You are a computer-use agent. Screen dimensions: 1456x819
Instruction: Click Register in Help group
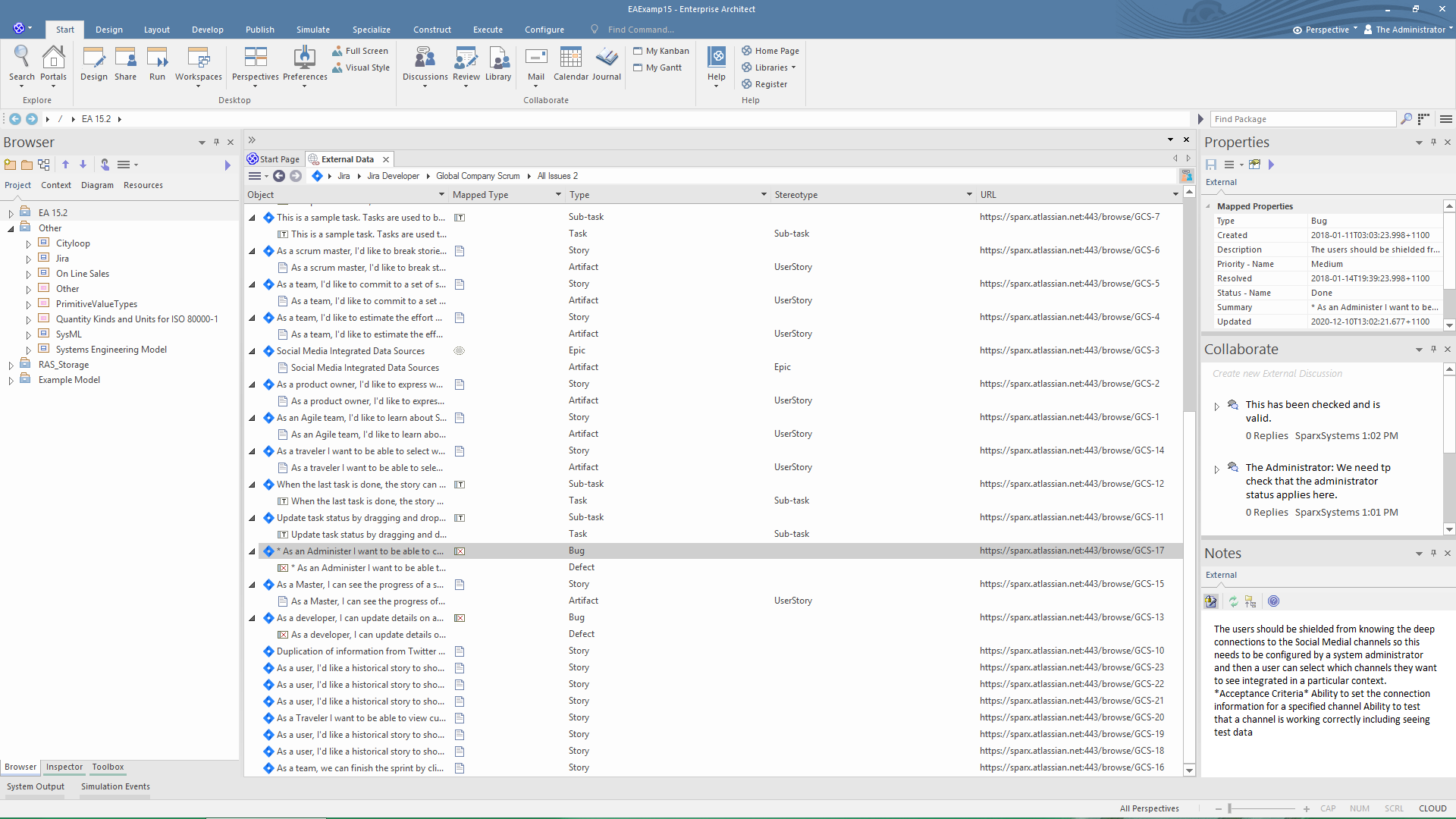(764, 84)
